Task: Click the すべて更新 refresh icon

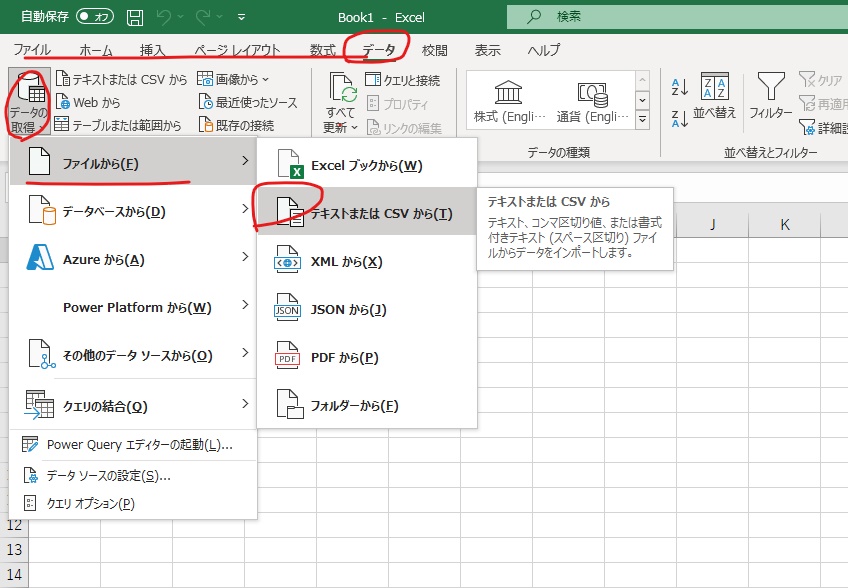Action: 343,88
